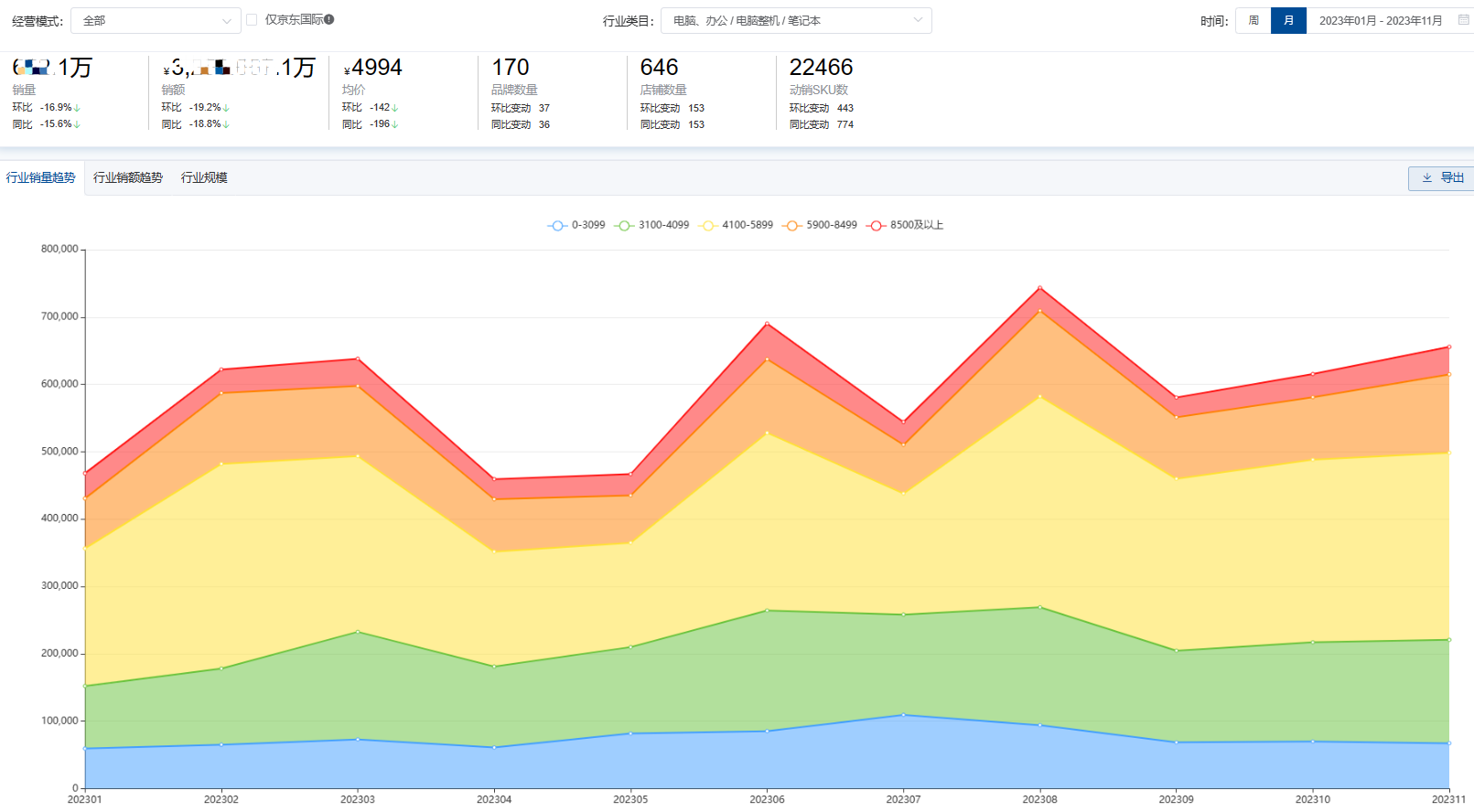Image resolution: width=1474 pixels, height=812 pixels.
Task: Click the red 8500及以上 legend marker
Action: tap(877, 225)
